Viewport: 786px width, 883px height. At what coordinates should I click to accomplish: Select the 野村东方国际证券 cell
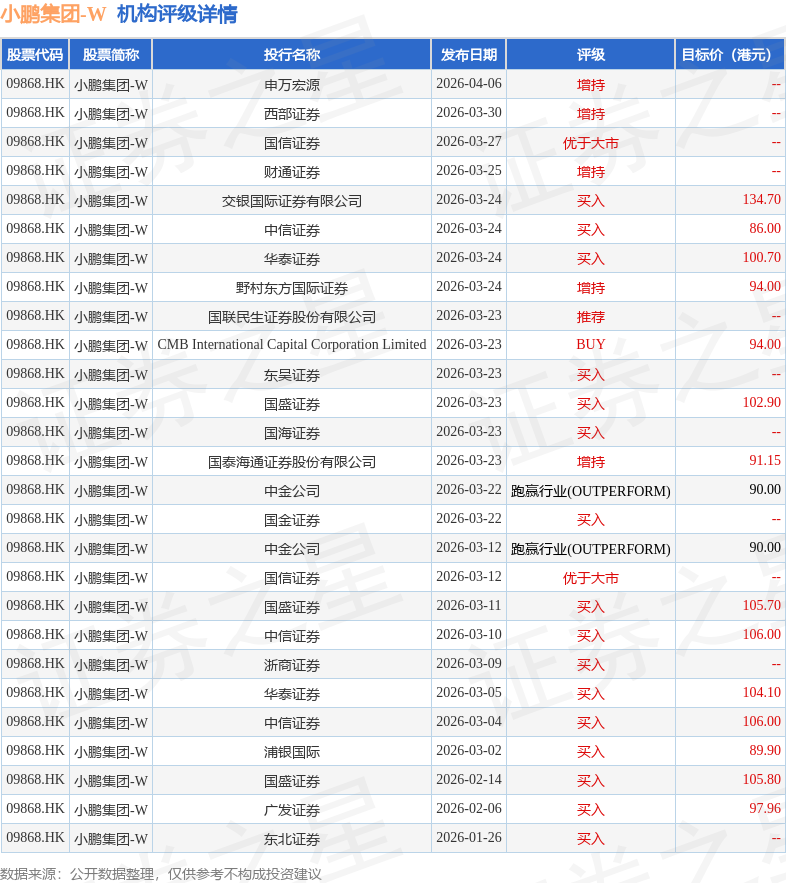(x=292, y=288)
